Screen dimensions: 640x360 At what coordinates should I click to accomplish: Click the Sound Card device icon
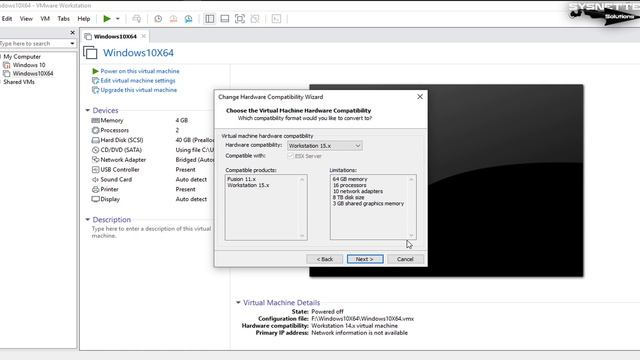[x=96, y=180]
